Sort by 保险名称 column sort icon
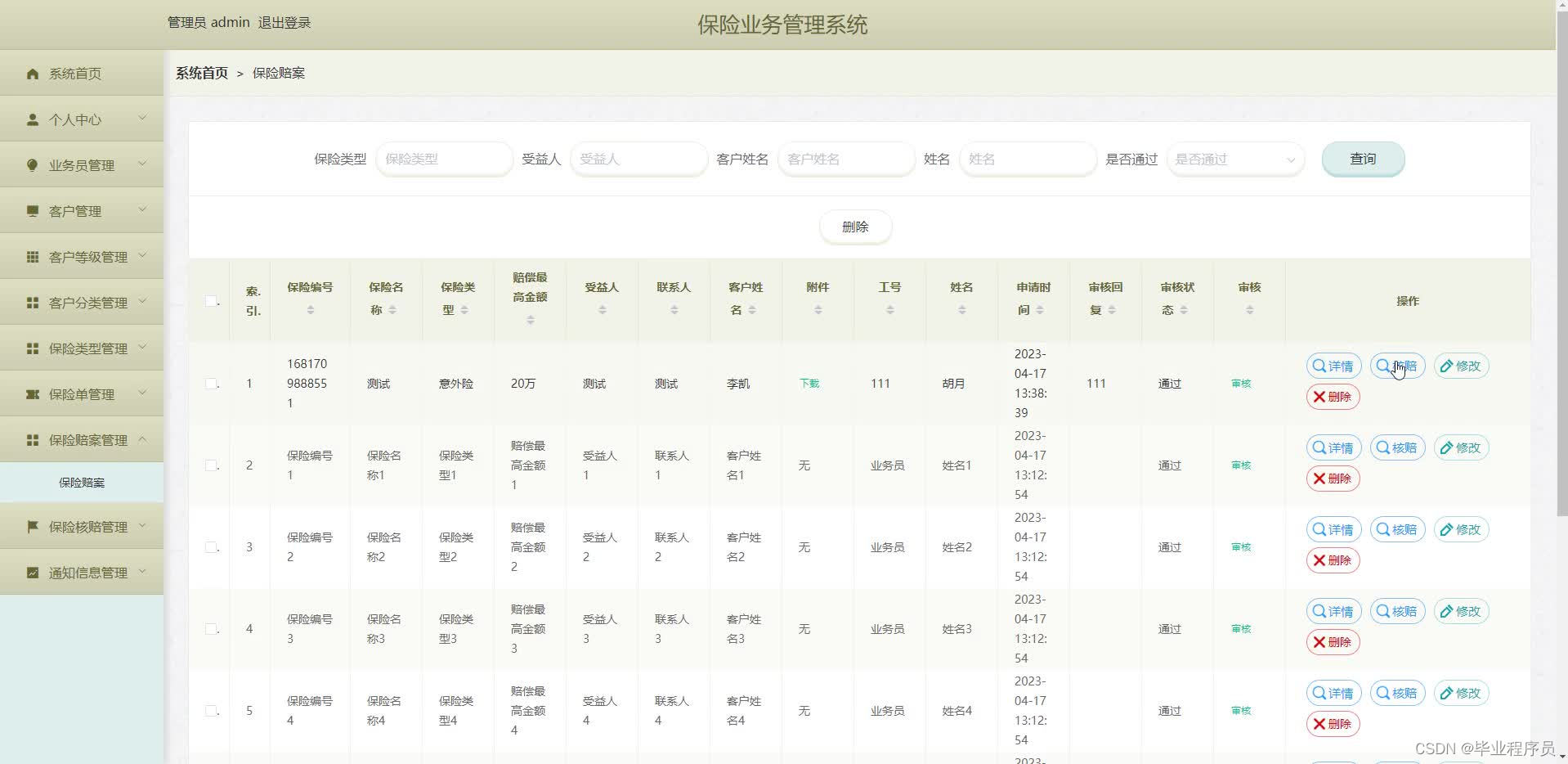Screen dimensions: 1568x764 click(x=392, y=310)
